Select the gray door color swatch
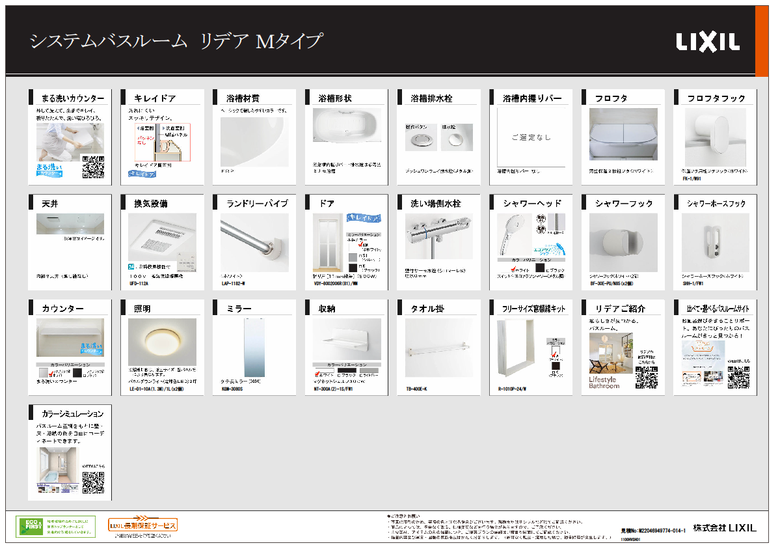Image resolution: width=778 pixels, height=556 pixels. point(353,257)
